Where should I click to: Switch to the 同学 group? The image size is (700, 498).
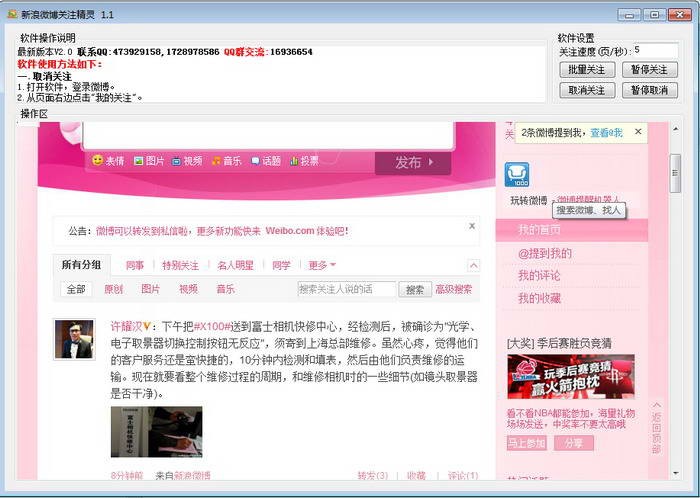click(x=281, y=266)
